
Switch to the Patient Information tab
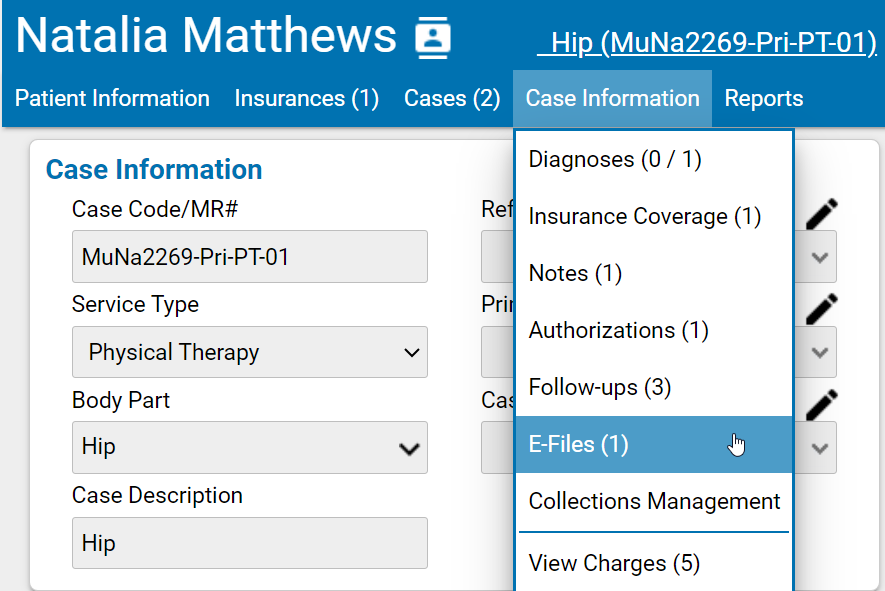point(112,98)
